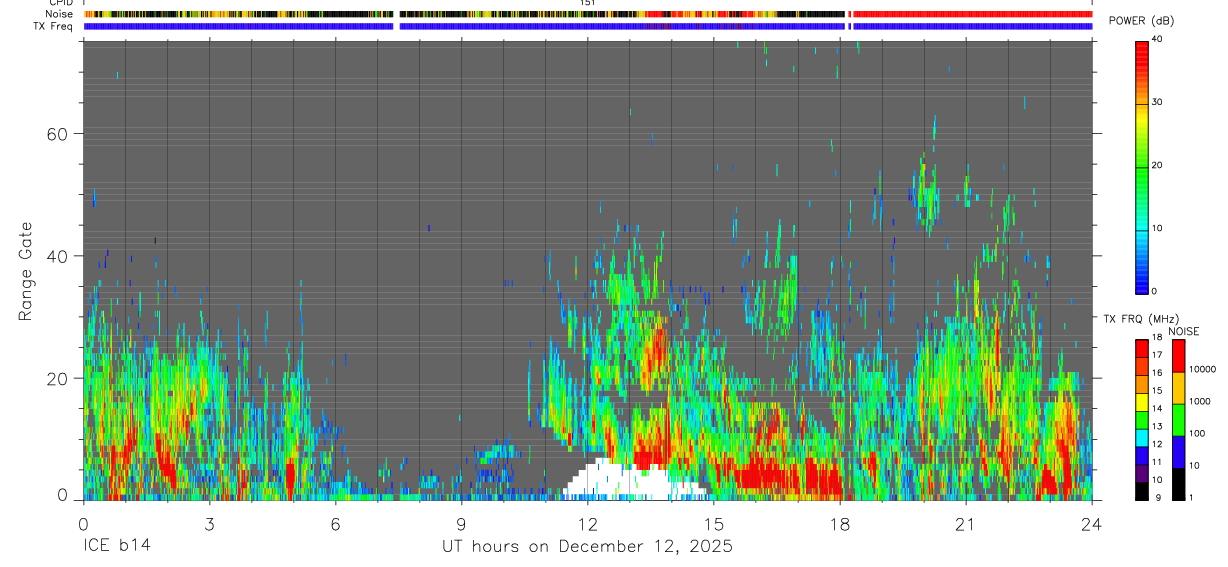
Task: Click the 21 hour tick label
Action: coord(965,524)
